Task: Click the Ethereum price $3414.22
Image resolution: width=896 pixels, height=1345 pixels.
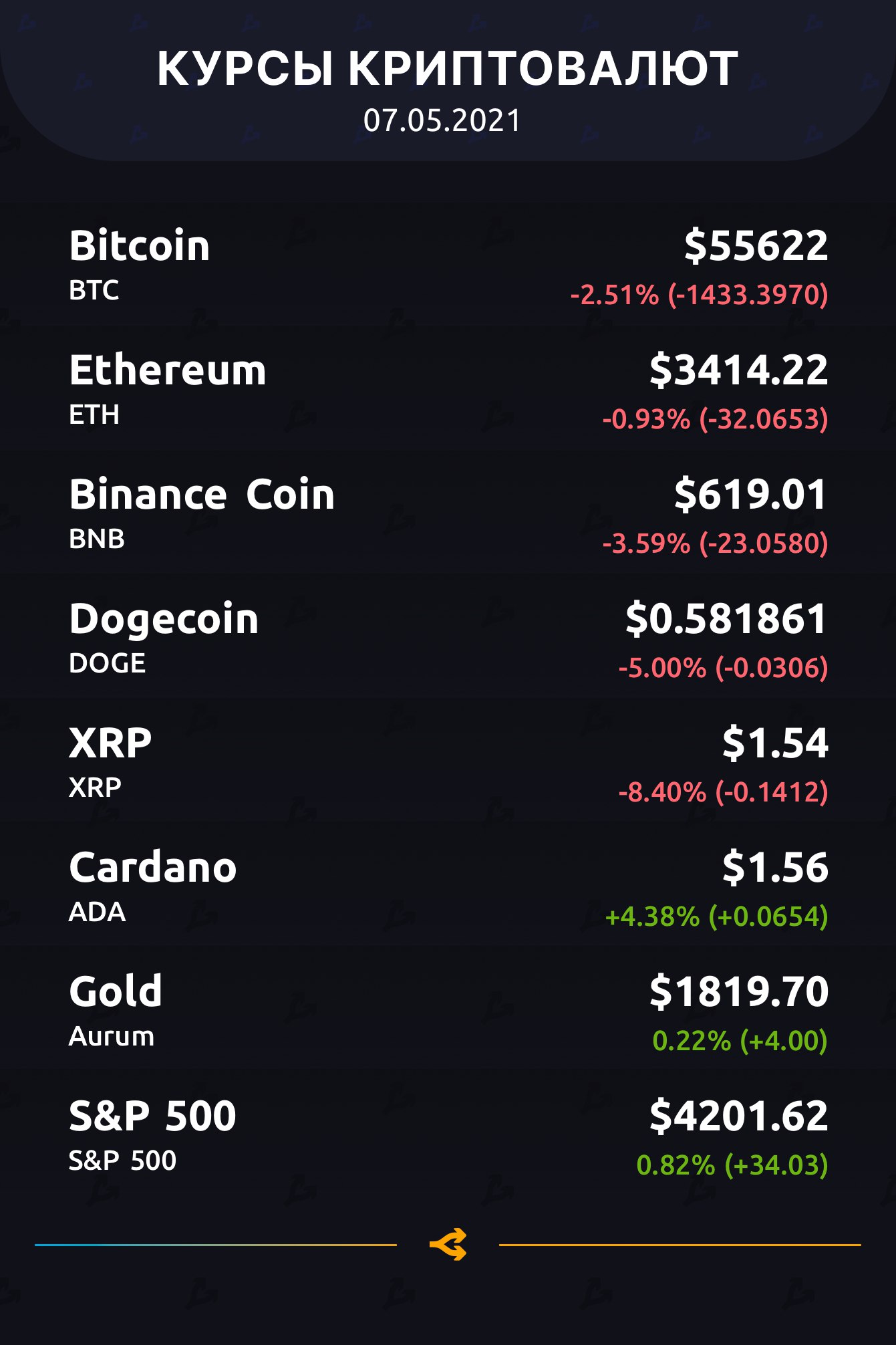Action: [738, 370]
